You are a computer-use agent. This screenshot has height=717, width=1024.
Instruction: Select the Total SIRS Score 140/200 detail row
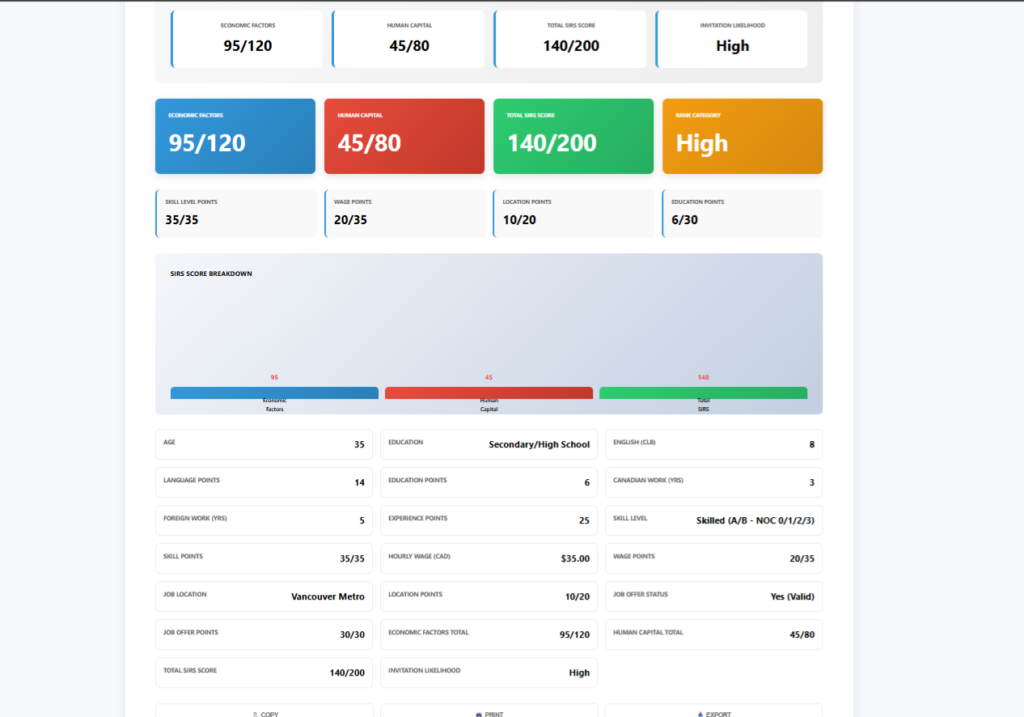[264, 673]
